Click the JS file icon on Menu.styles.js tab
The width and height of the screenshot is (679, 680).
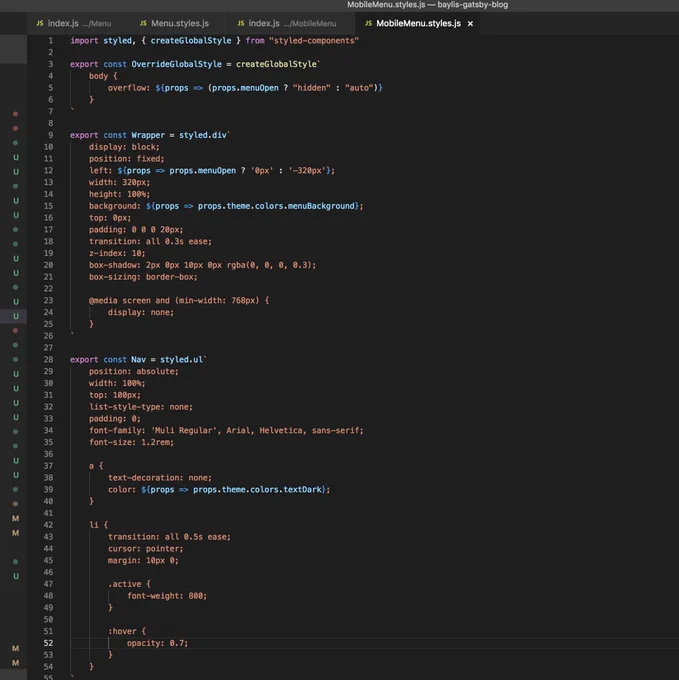[x=143, y=23]
